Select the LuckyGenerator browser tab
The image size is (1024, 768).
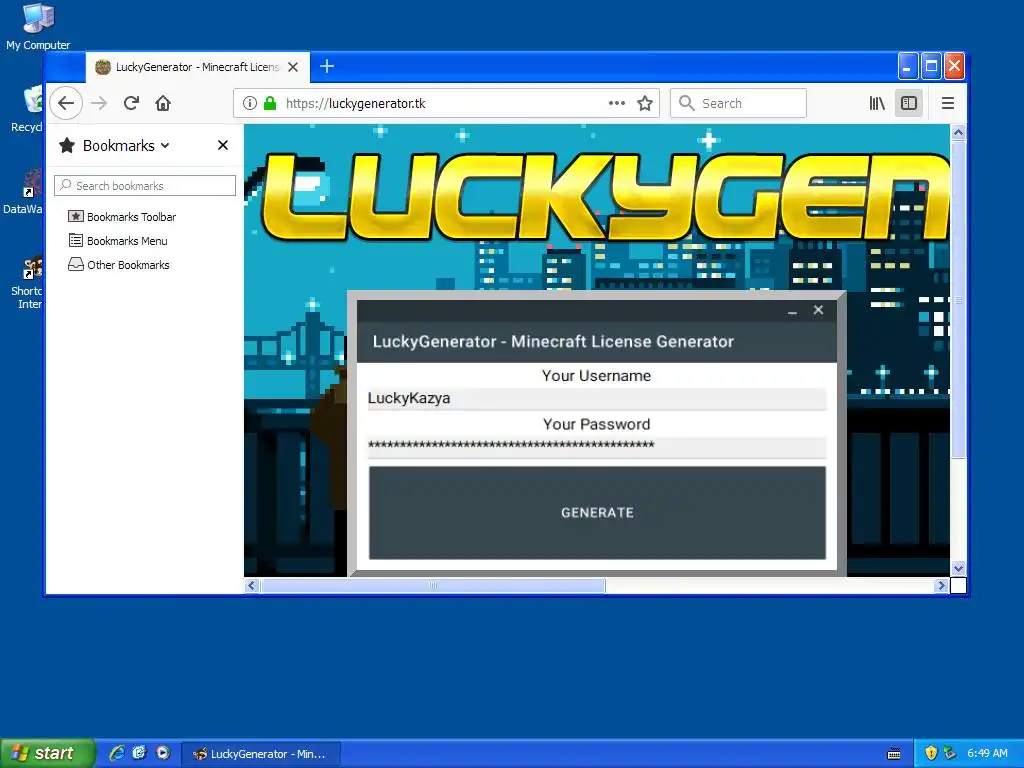[x=197, y=67]
